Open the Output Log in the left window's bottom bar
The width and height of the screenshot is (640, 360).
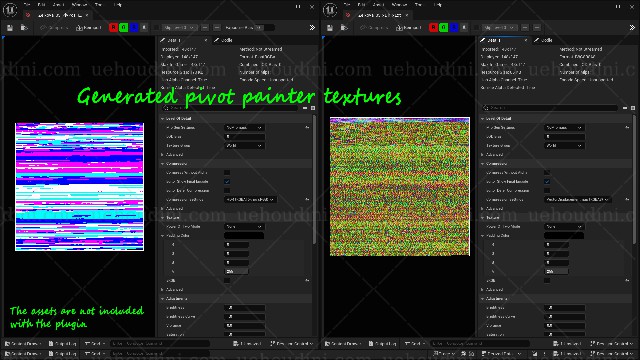(x=62, y=344)
